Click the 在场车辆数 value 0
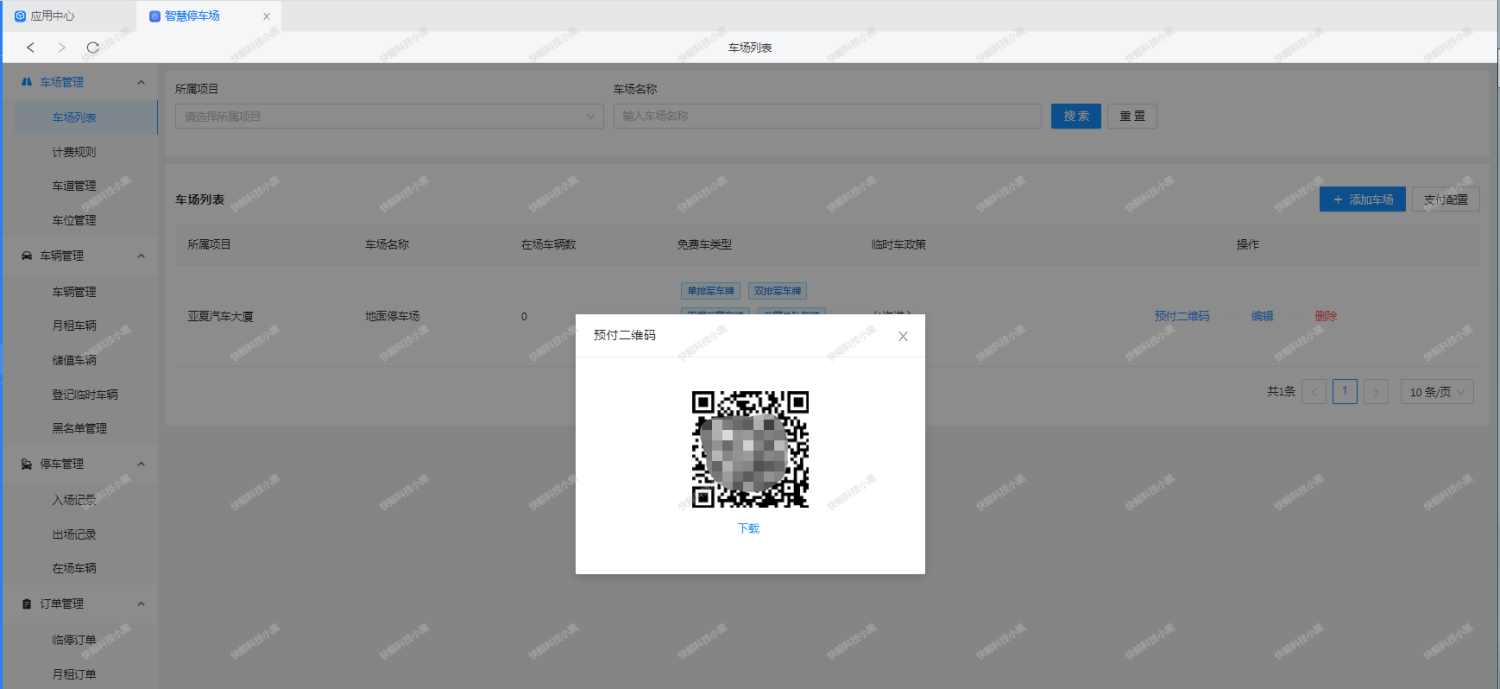 (x=524, y=316)
